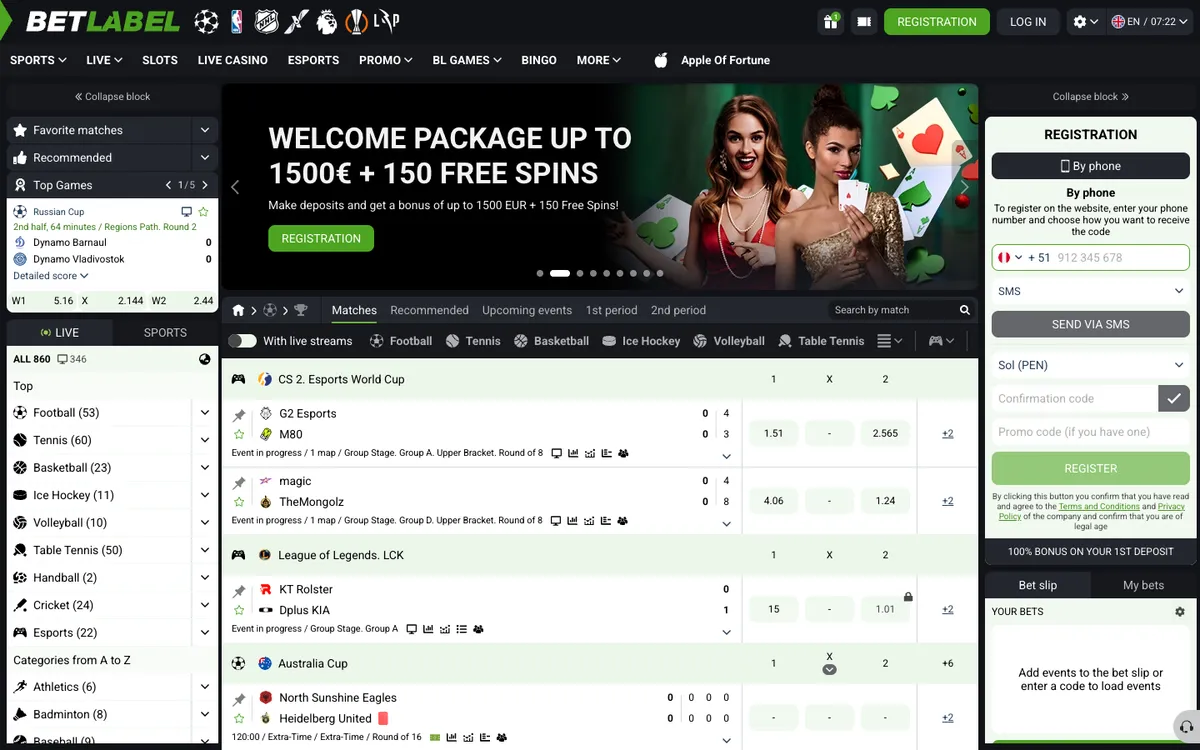Viewport: 1200px width, 750px height.
Task: Bet on G2 Esports at odds 1.51
Action: 773,434
